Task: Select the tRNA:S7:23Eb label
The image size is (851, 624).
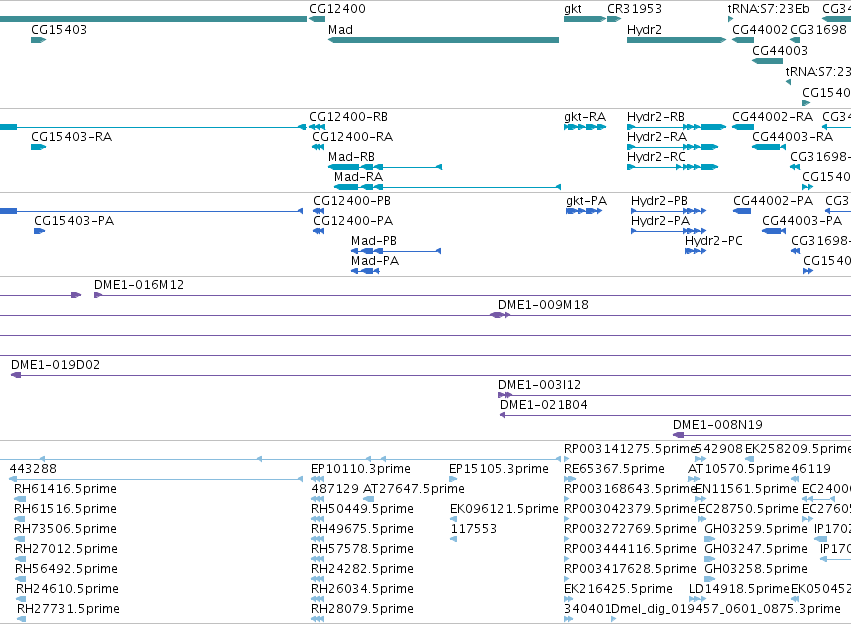Action: pyautogui.click(x=768, y=9)
